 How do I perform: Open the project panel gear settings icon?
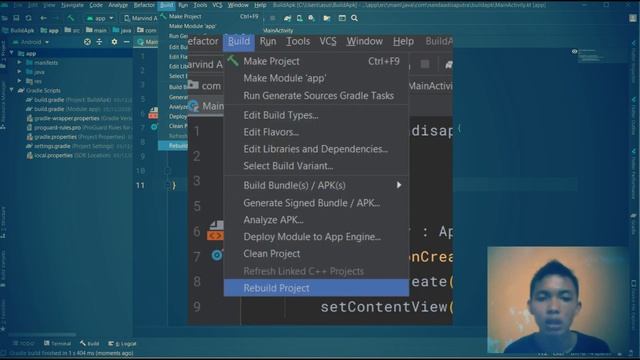tap(114, 42)
